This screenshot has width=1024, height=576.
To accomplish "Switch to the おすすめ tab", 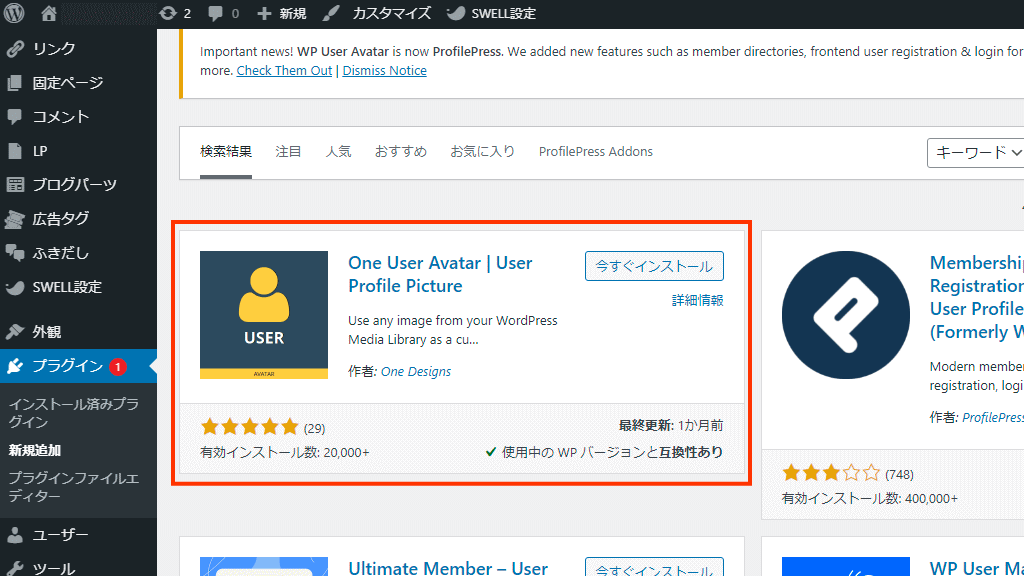I will pyautogui.click(x=401, y=152).
